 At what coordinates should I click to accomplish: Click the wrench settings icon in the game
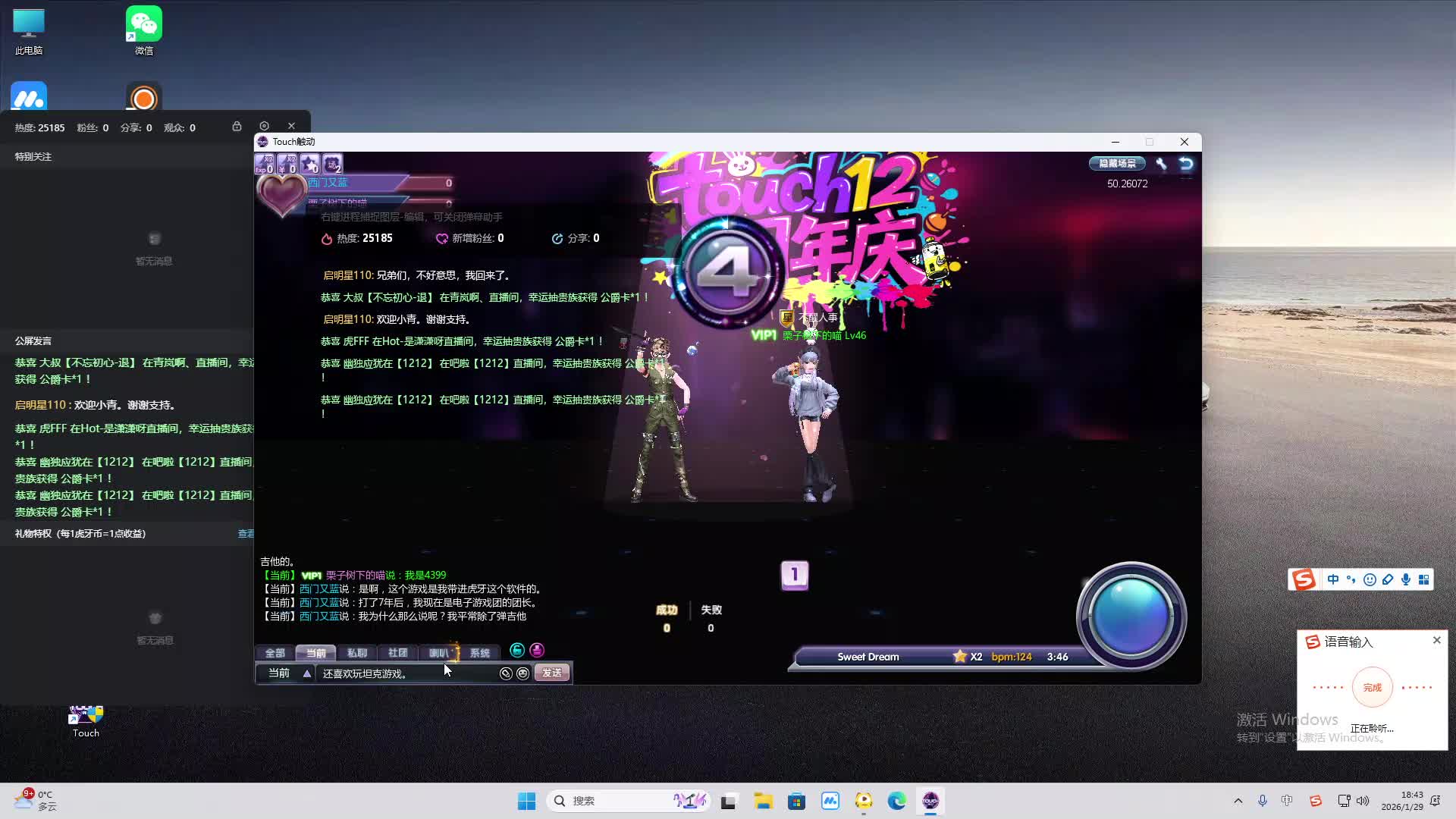point(1161,164)
